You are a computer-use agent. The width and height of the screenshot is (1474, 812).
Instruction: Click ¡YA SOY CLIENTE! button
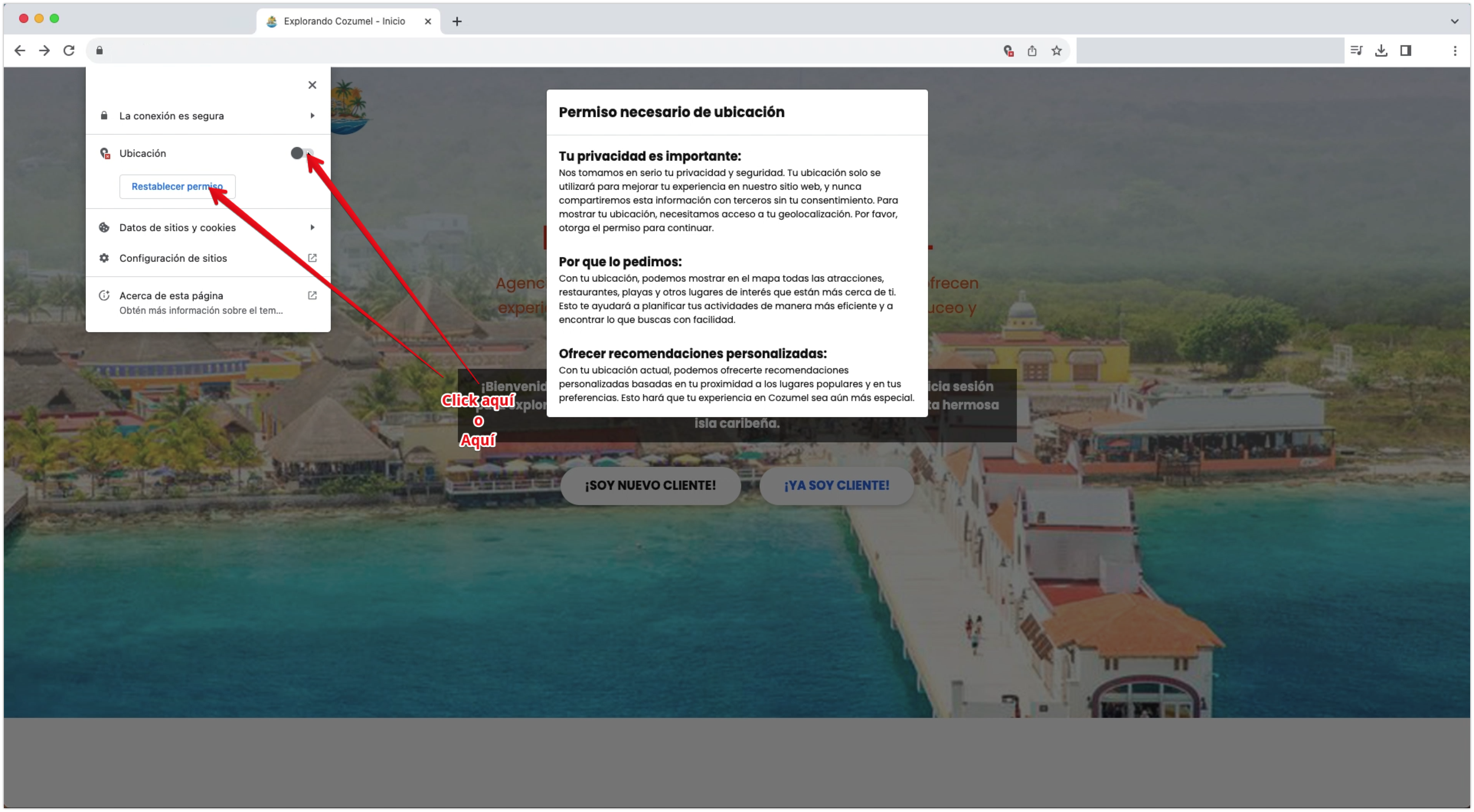(836, 486)
